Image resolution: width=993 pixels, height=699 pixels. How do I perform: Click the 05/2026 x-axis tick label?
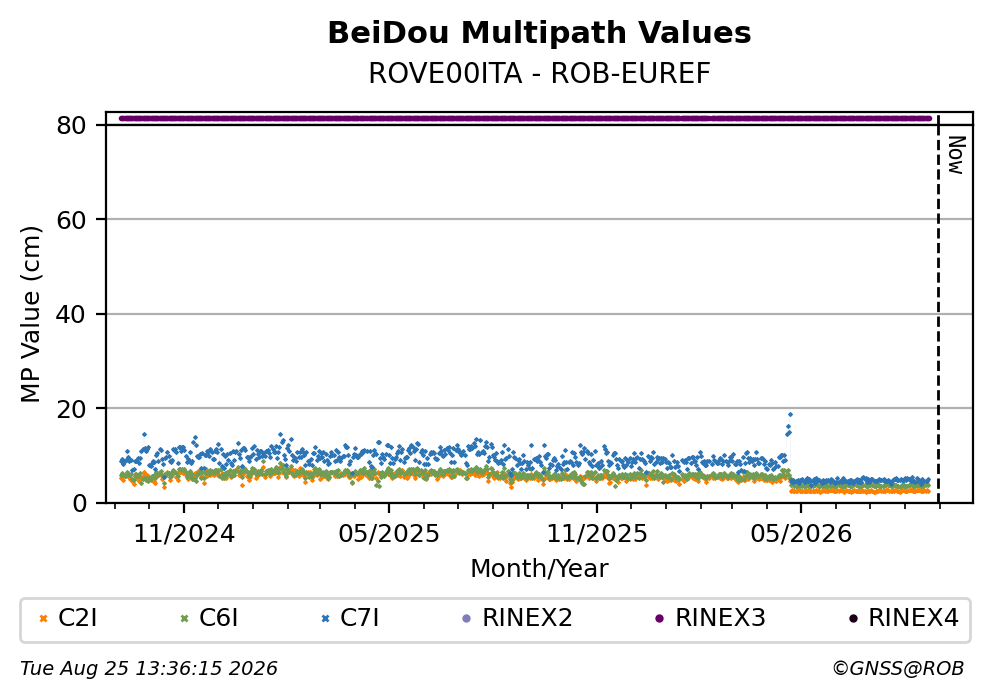click(800, 534)
